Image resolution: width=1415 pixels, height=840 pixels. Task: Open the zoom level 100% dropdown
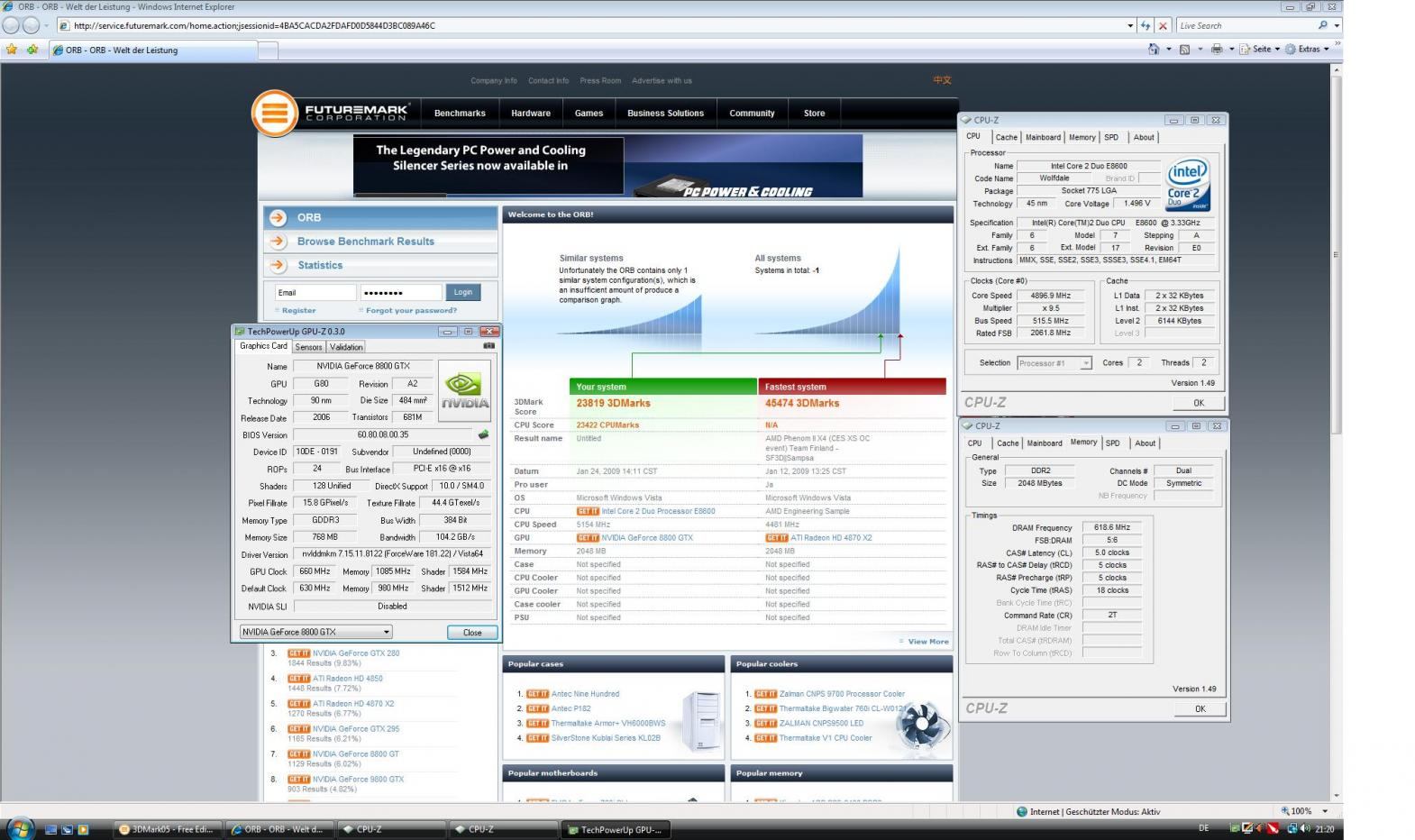1324,811
